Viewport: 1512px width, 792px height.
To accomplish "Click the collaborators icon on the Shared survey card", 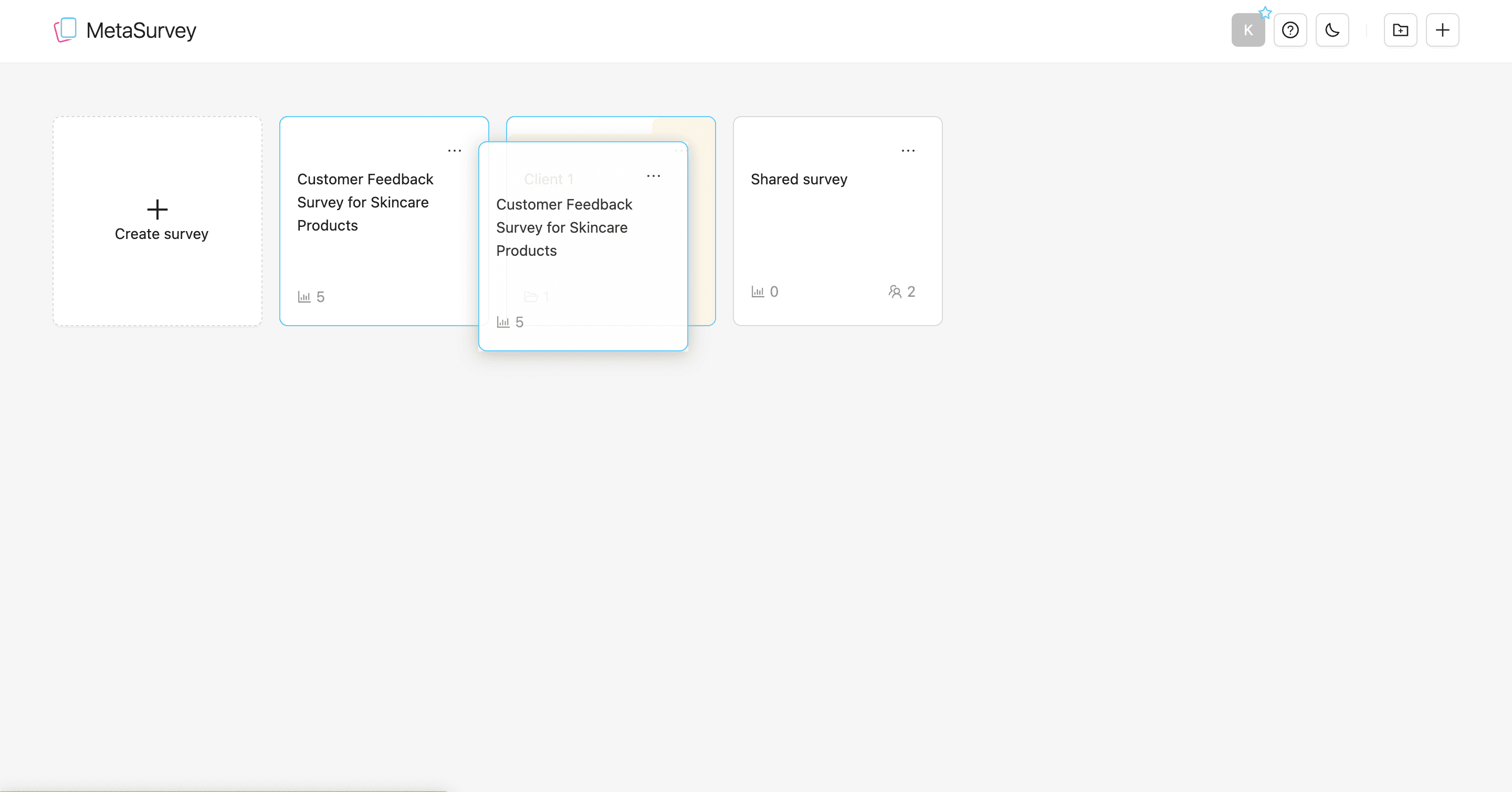I will [895, 291].
